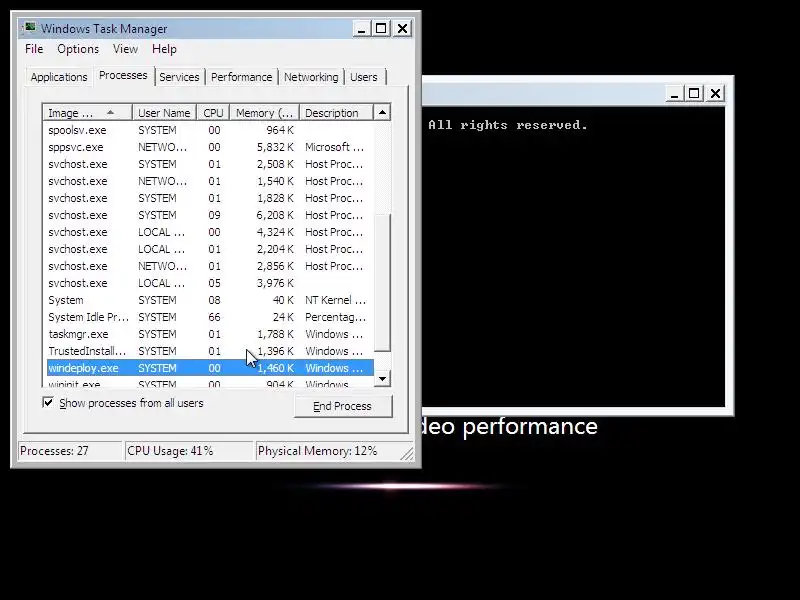
Task: Minimize the Task Manager window
Action: click(362, 29)
